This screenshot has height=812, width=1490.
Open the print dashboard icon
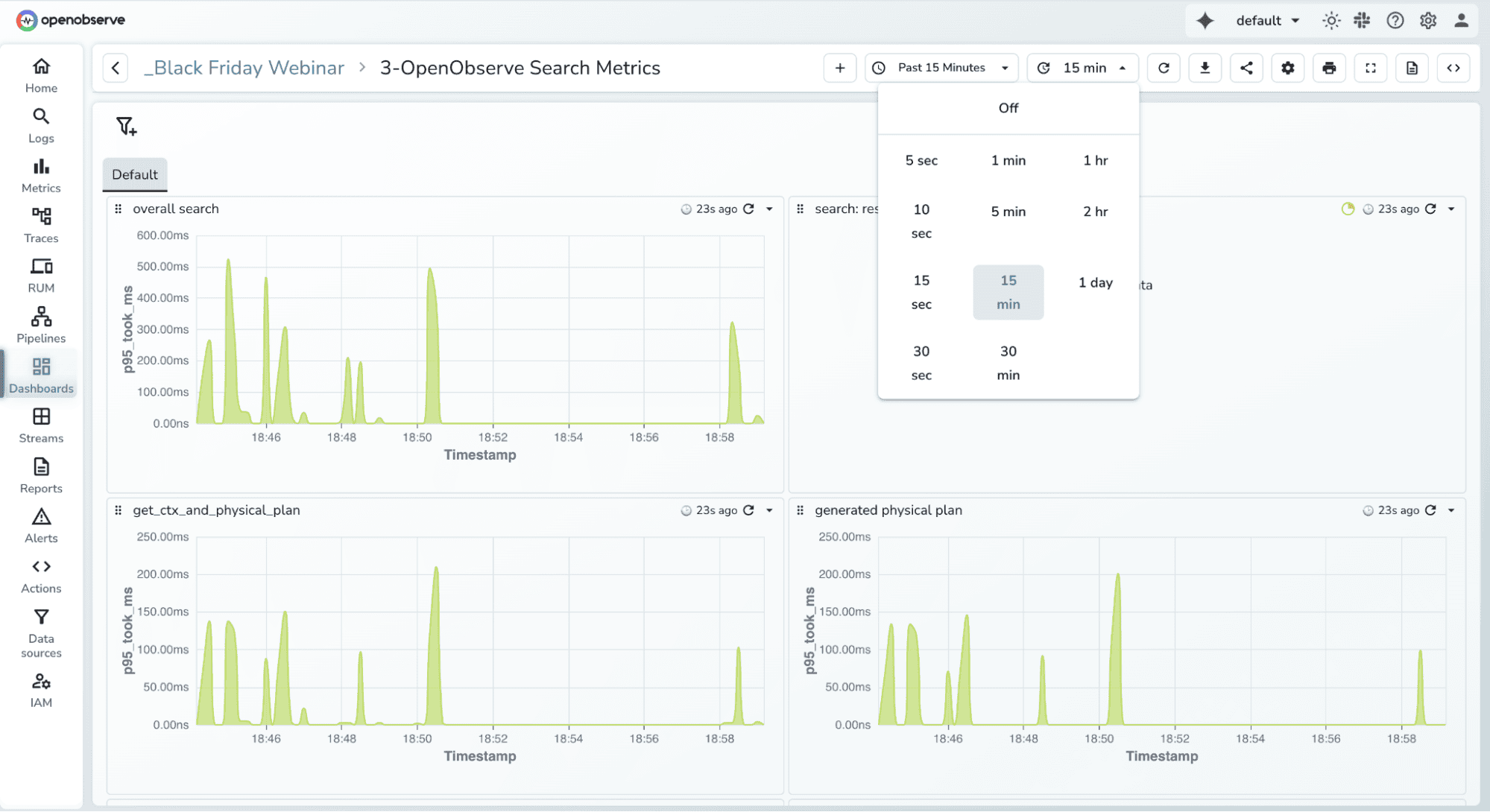[1329, 68]
